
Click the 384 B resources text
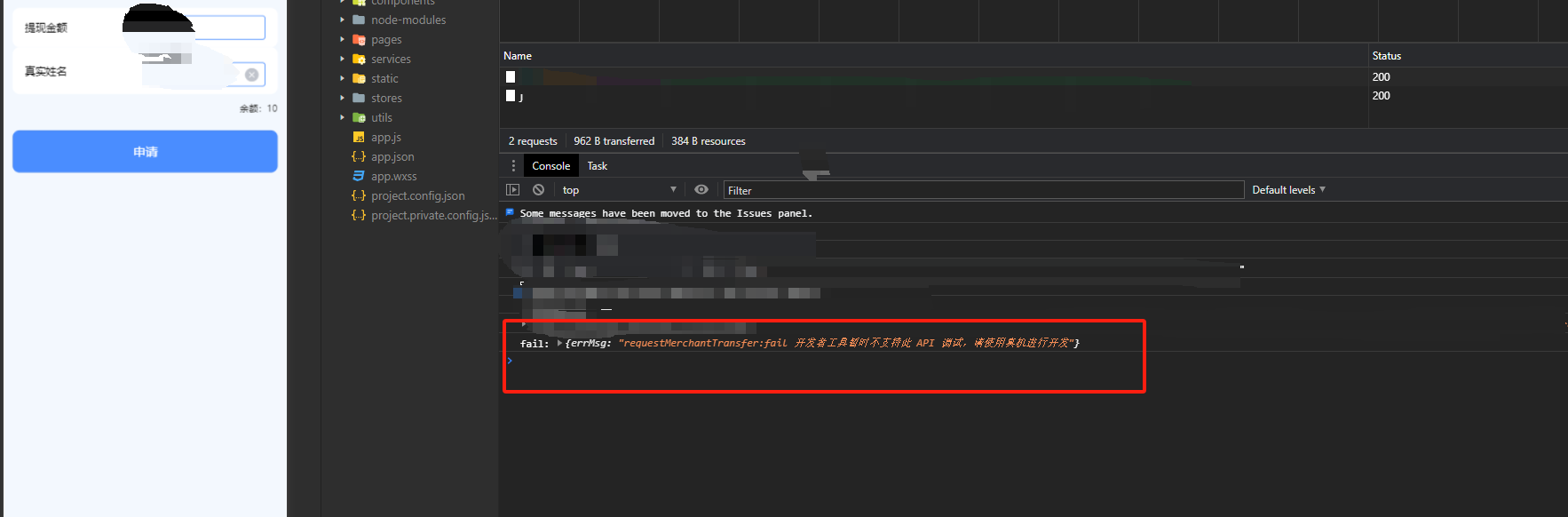[708, 140]
